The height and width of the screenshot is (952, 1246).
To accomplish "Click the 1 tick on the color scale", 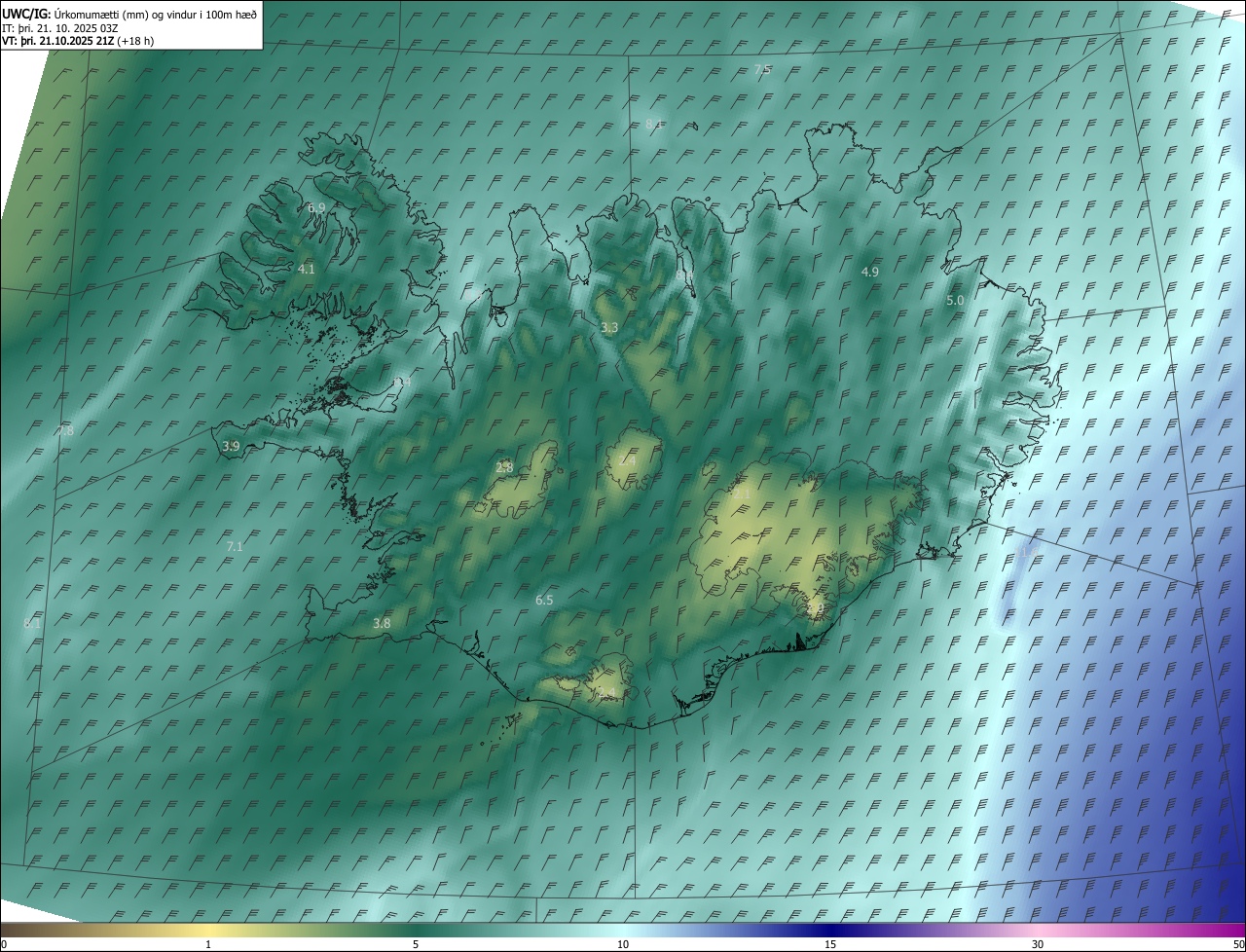I will point(208,945).
